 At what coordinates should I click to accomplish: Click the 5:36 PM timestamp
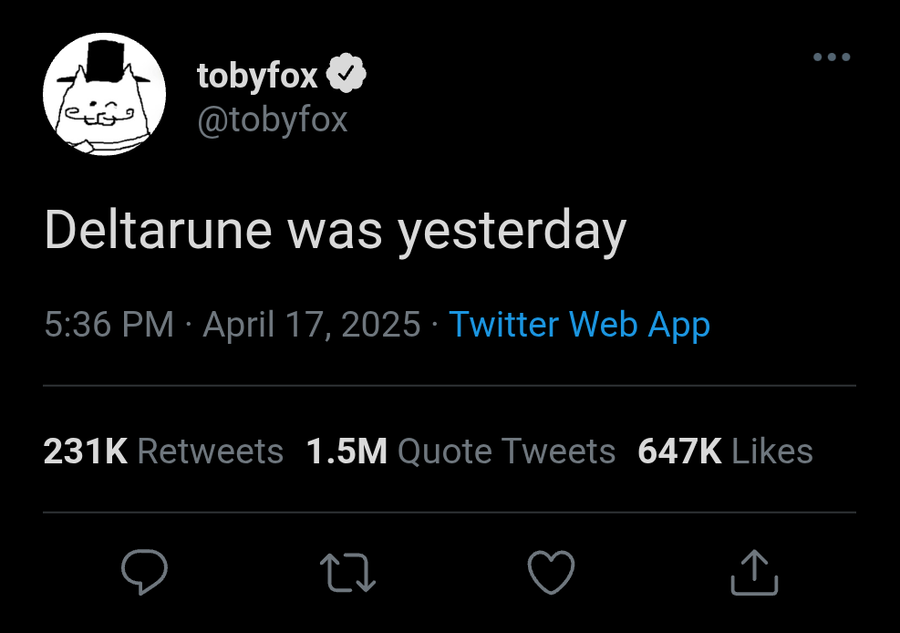coord(109,324)
